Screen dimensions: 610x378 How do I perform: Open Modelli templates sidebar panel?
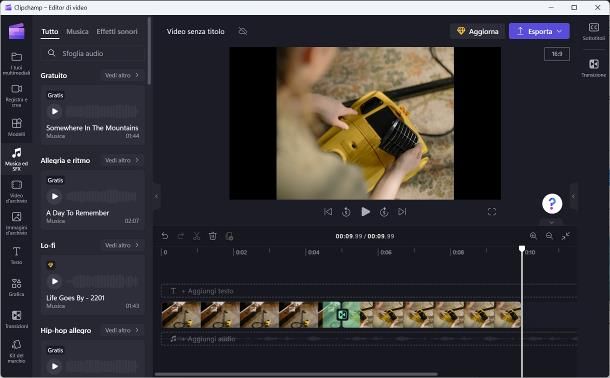tap(16, 127)
